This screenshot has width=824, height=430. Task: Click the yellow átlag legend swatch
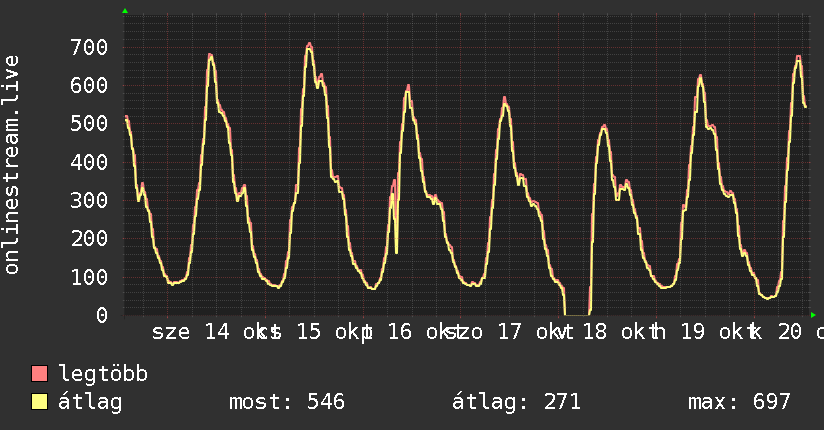39,402
